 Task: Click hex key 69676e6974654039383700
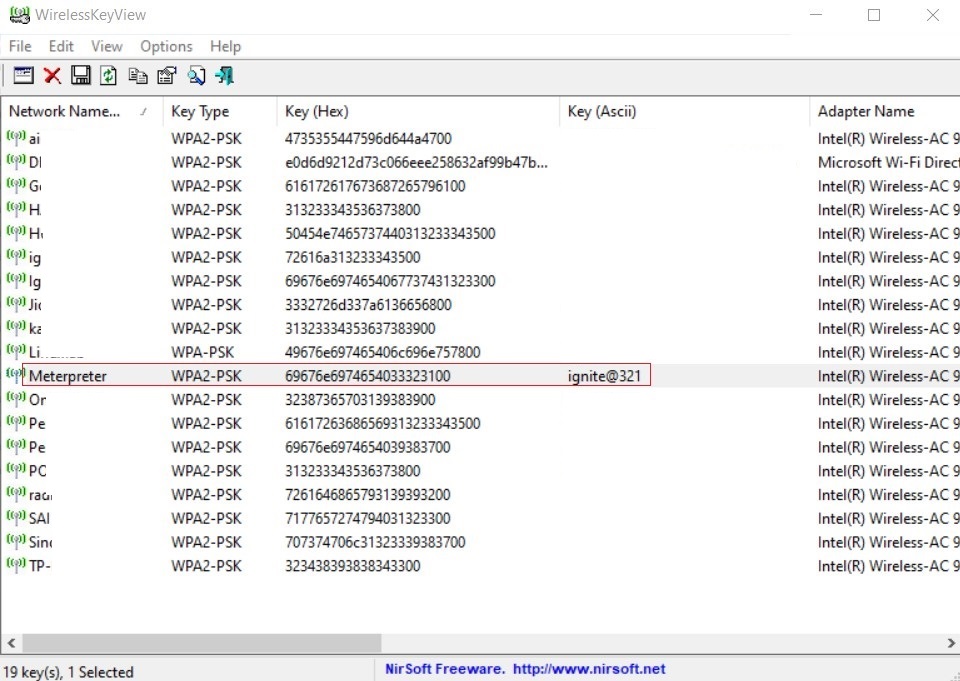[x=367, y=447]
